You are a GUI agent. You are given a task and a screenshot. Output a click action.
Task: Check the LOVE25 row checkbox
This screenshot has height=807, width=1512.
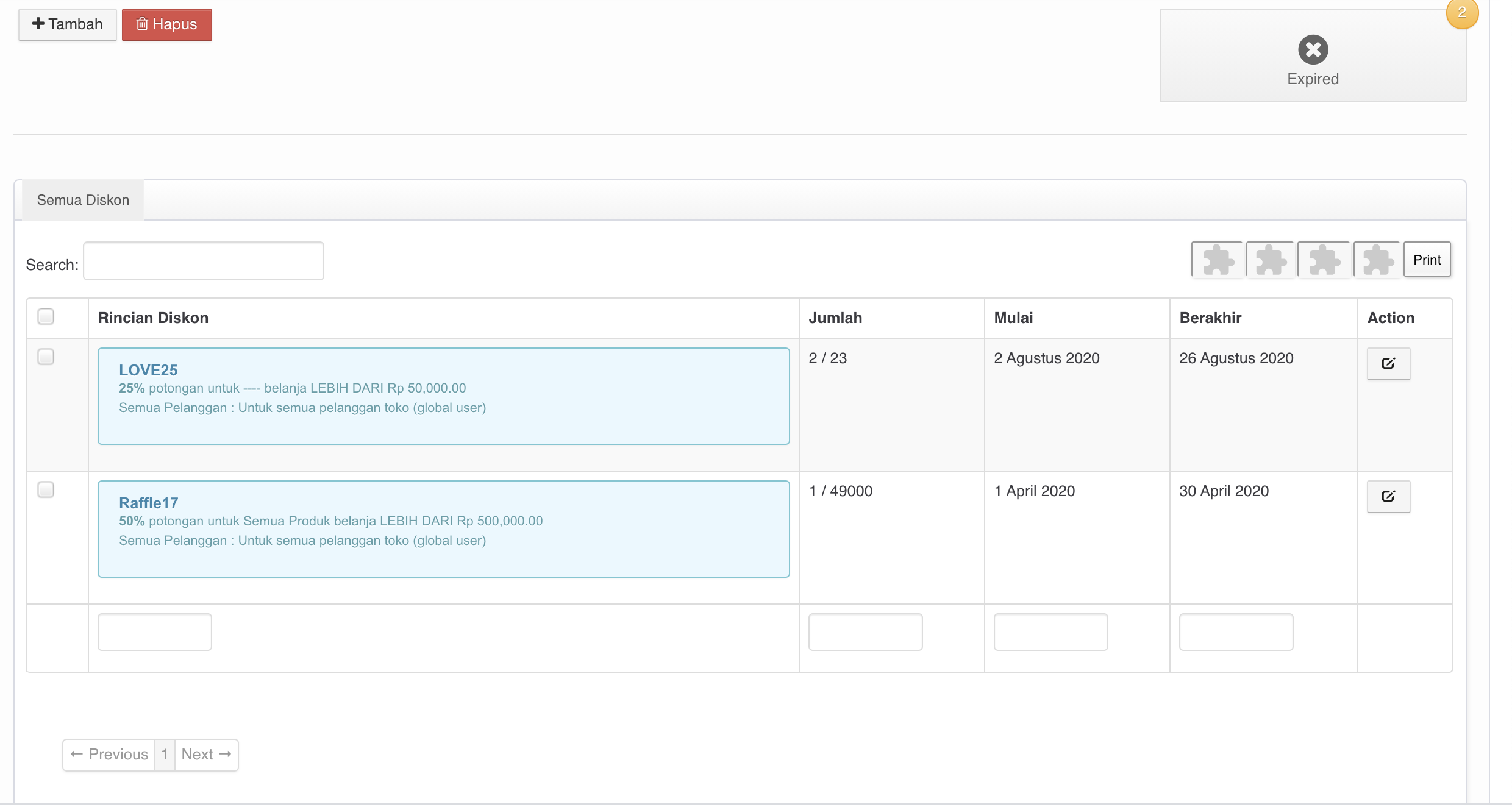tap(46, 357)
